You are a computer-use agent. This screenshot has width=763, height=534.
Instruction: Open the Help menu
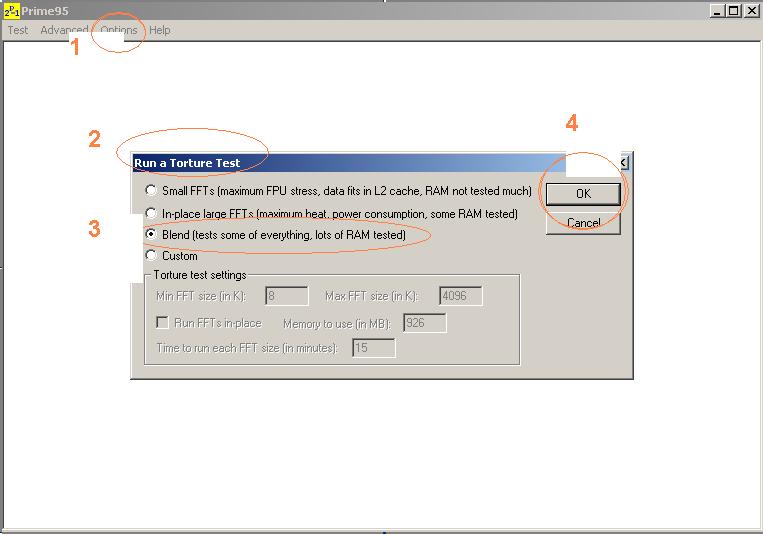pyautogui.click(x=160, y=30)
